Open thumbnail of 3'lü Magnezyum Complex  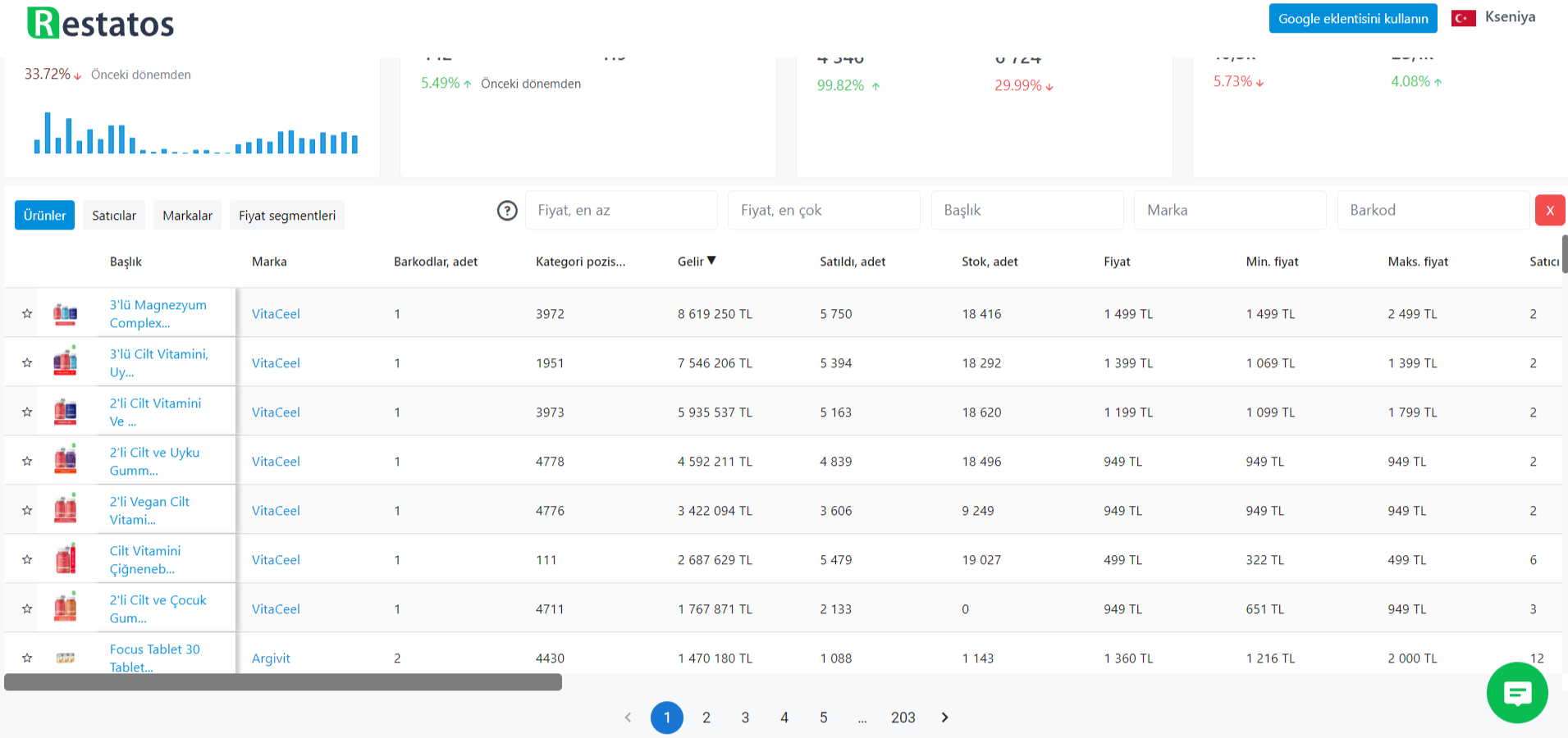66,313
